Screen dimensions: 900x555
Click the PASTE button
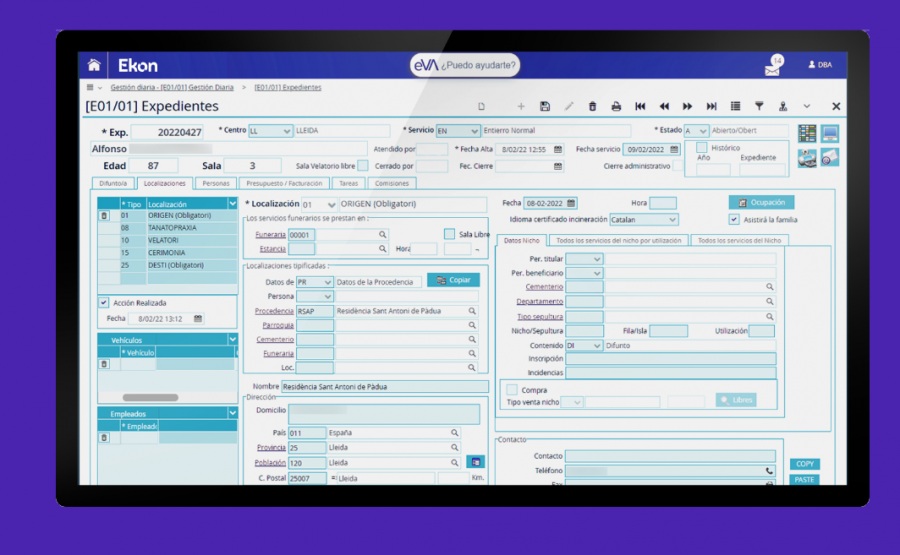tap(805, 480)
